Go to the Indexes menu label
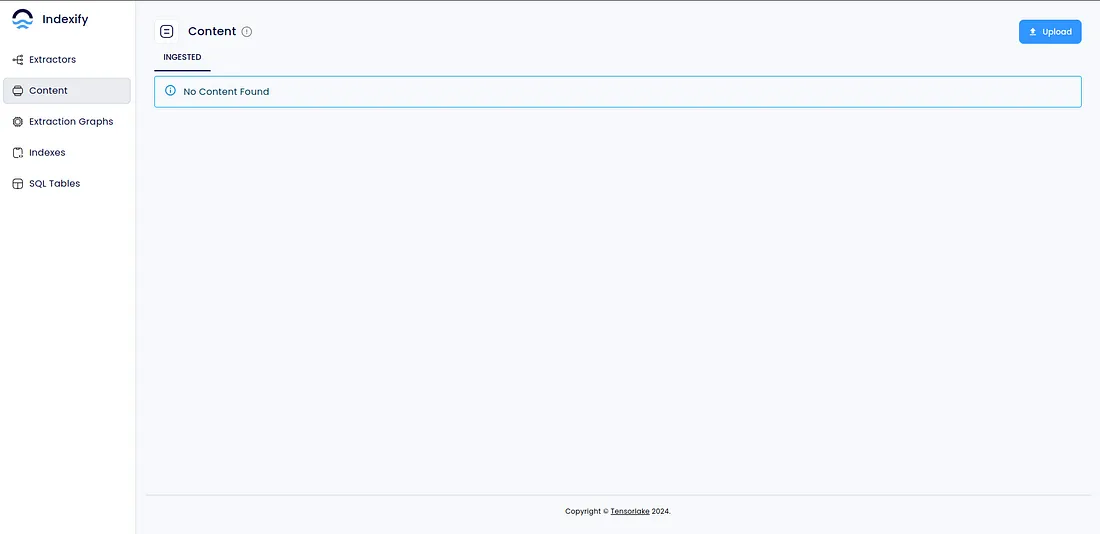1100x534 pixels. [x=47, y=152]
